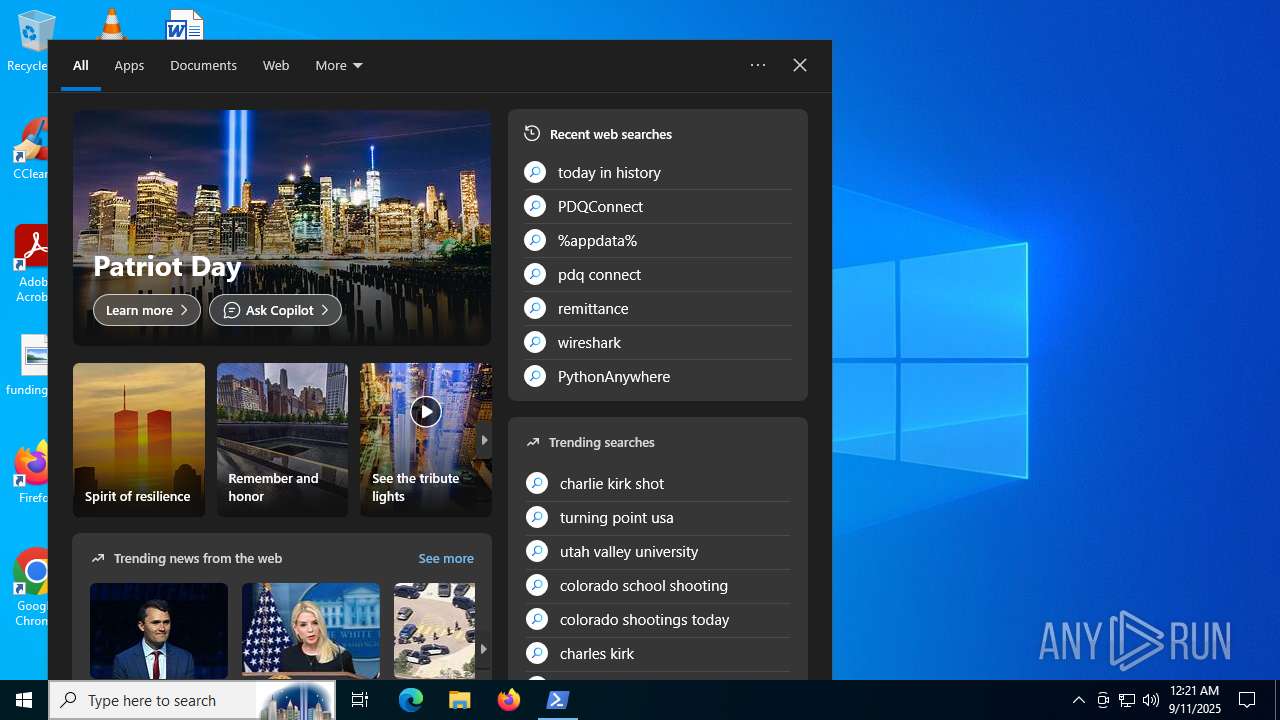Click the Show desktop strip at taskbar end

1277,700
